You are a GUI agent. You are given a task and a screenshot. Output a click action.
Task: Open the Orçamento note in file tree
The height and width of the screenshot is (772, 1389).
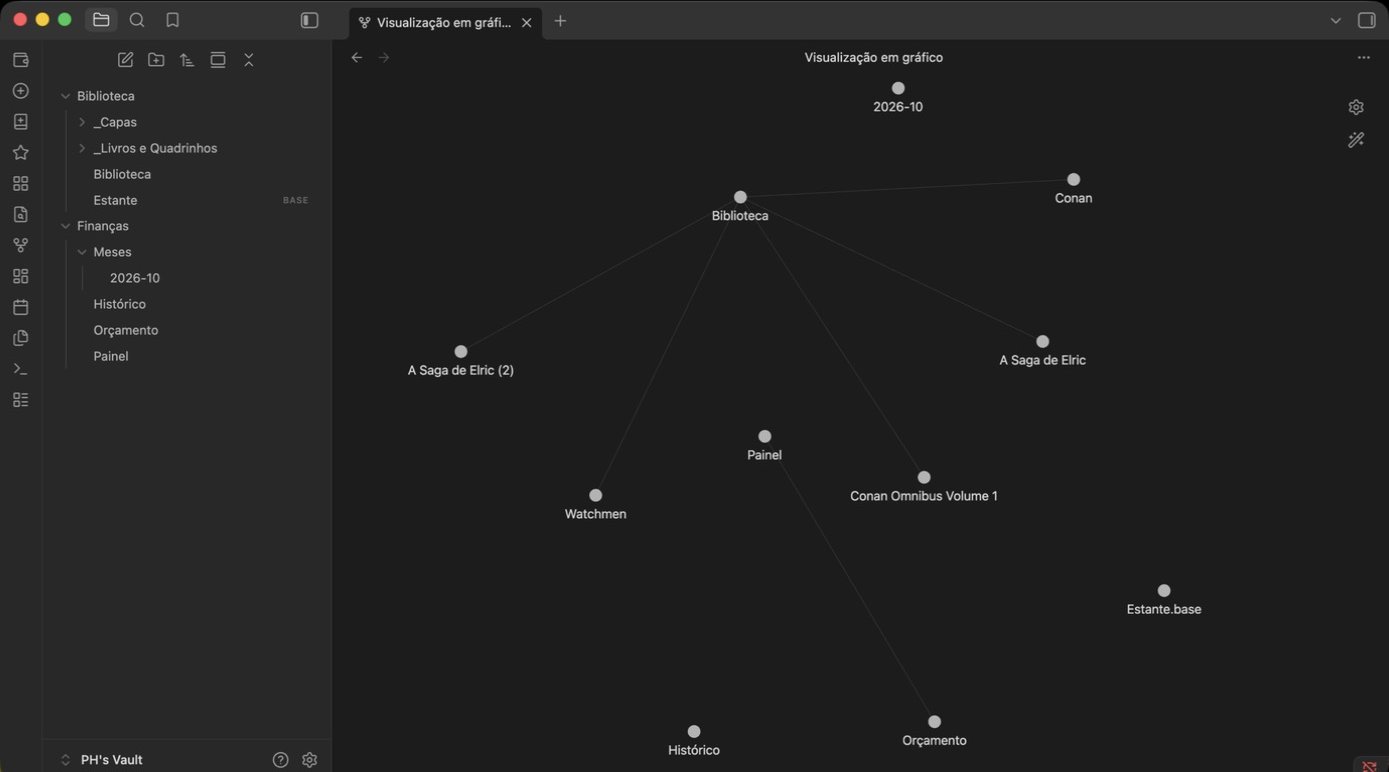[126, 330]
